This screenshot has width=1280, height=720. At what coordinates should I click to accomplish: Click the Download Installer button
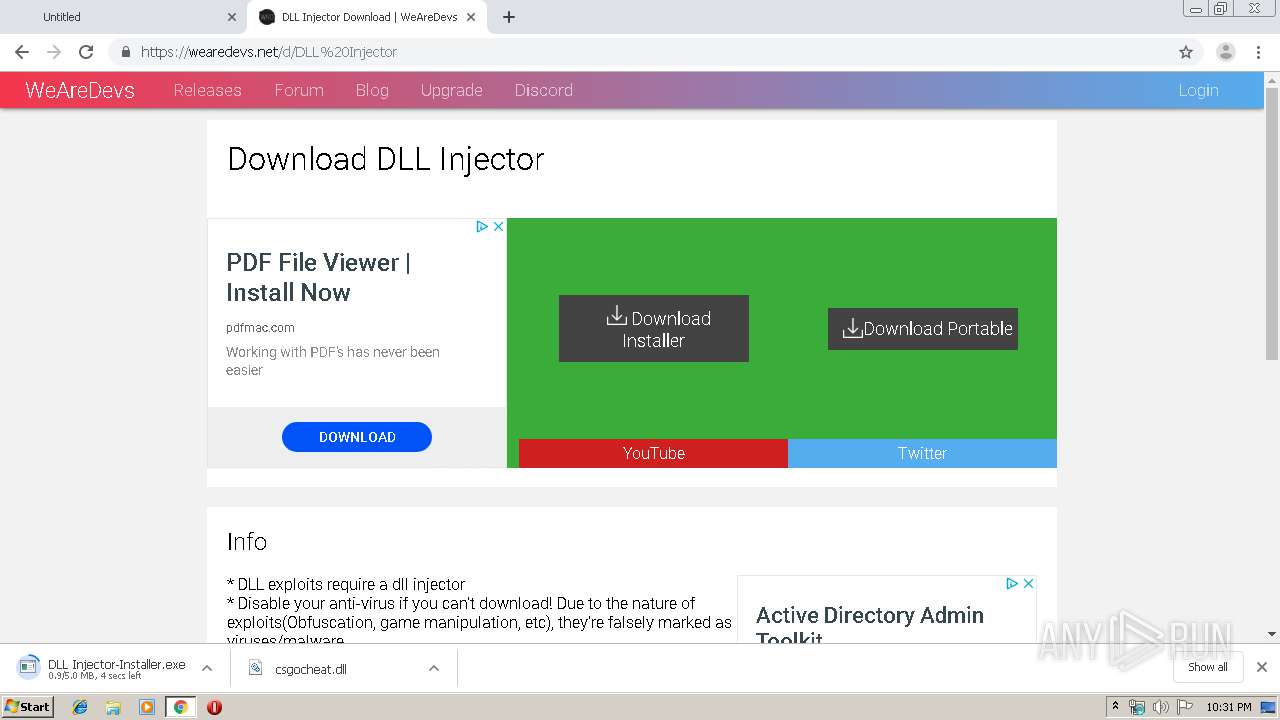coord(654,329)
